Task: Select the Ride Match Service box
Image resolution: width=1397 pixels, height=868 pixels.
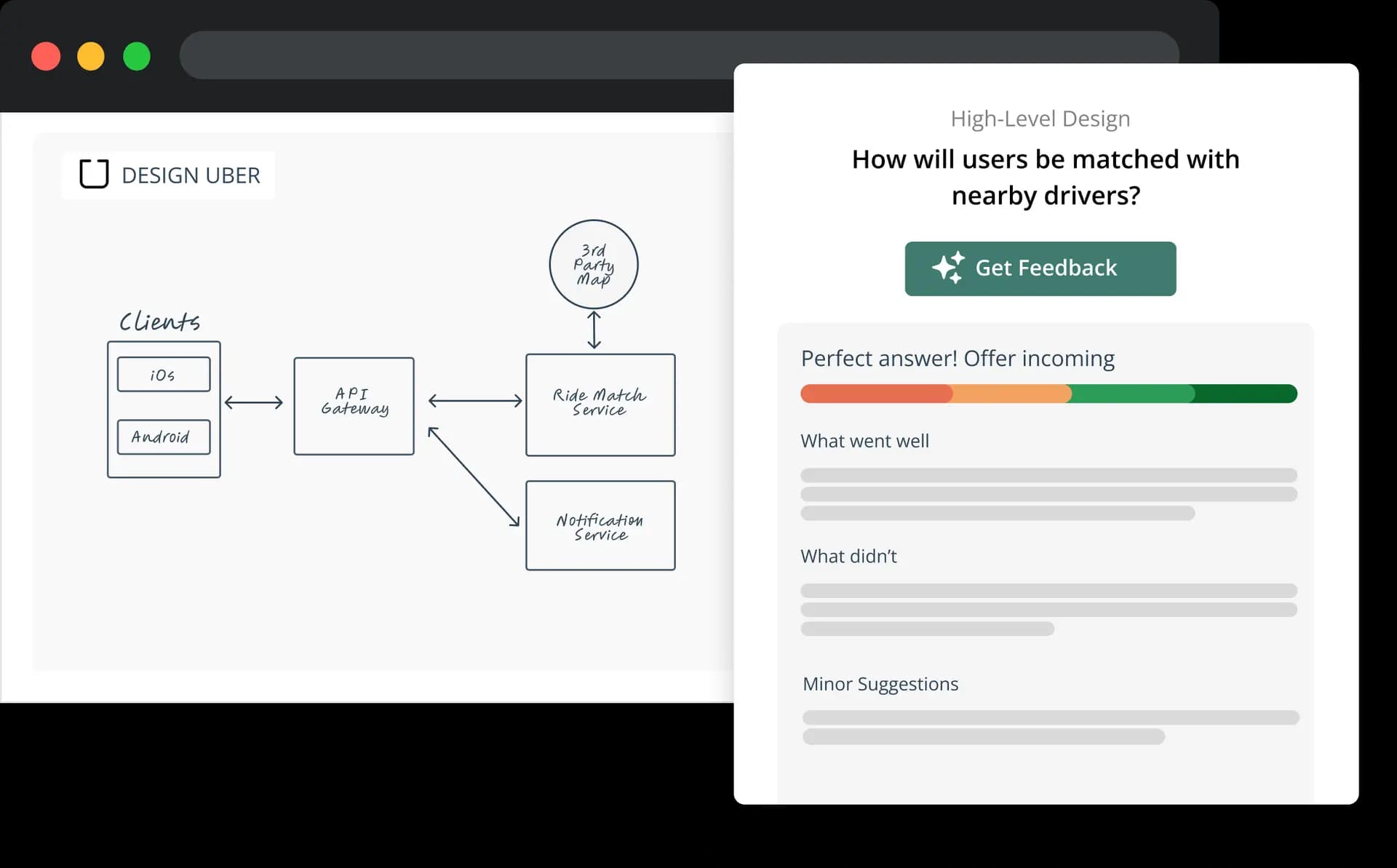Action: tap(600, 405)
